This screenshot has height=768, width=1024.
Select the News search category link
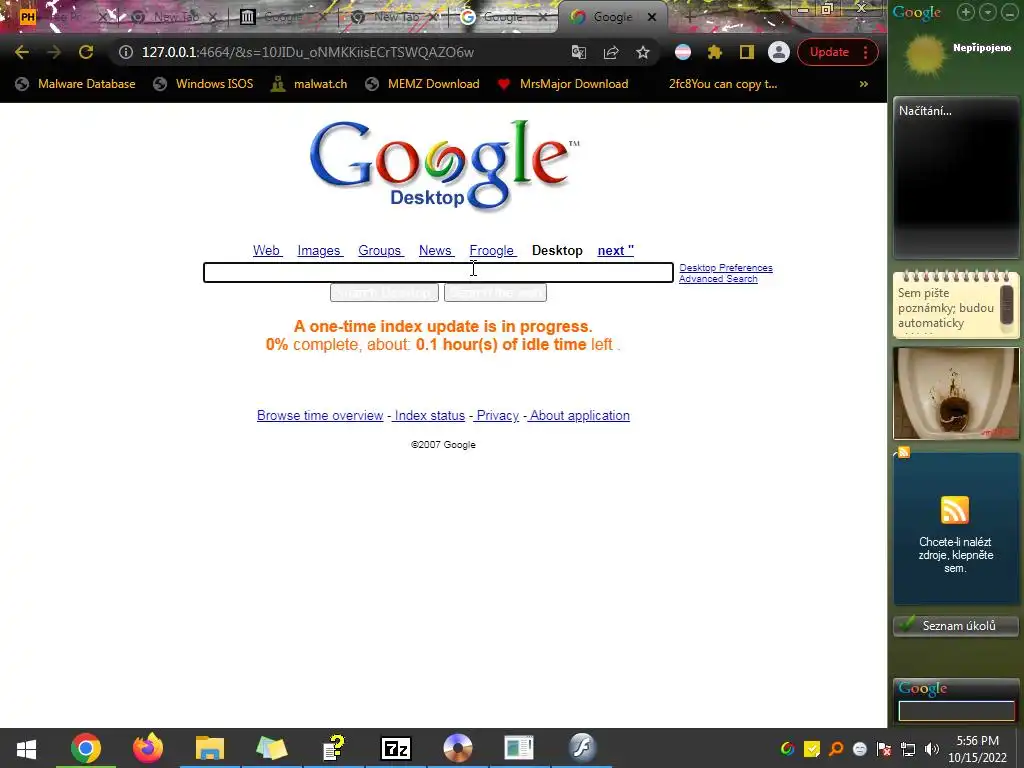(x=436, y=250)
